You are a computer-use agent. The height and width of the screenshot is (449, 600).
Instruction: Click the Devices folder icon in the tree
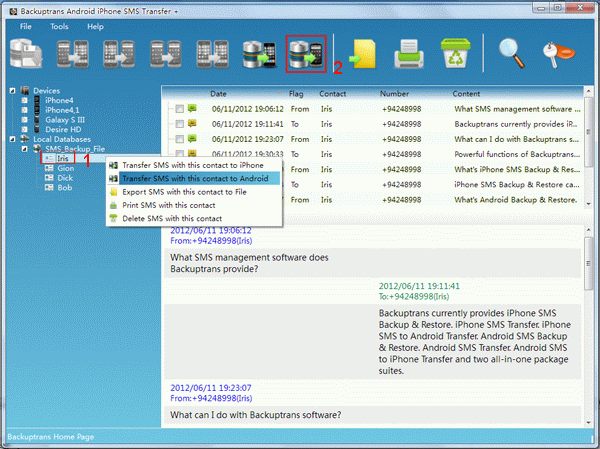25,90
